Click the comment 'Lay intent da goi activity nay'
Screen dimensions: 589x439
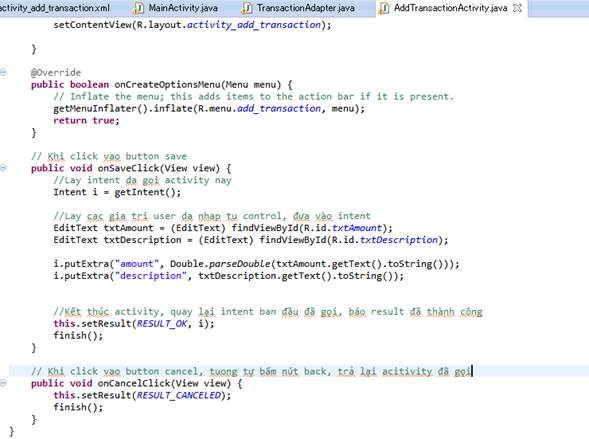click(142, 180)
